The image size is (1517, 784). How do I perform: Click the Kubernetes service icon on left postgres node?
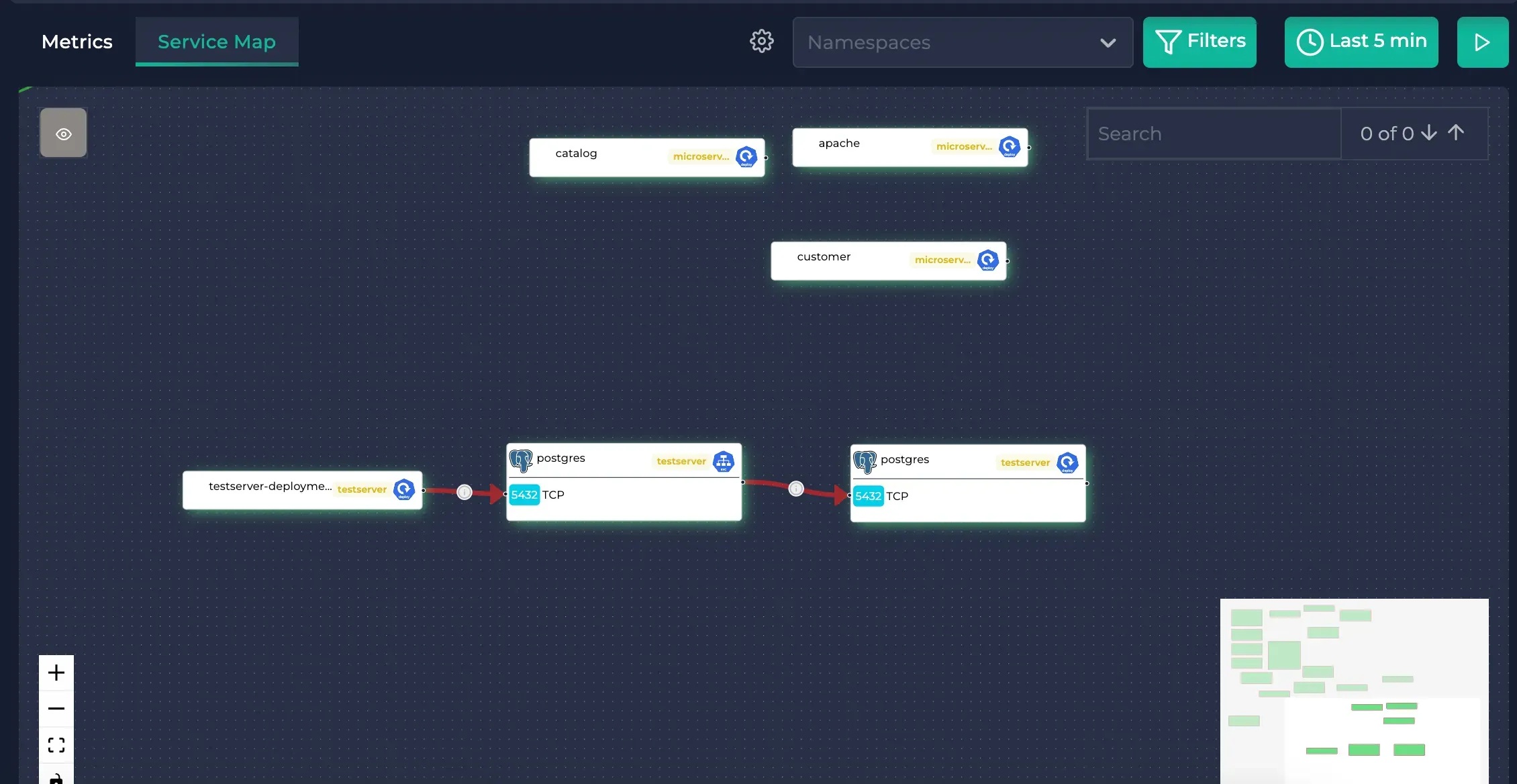pos(724,461)
